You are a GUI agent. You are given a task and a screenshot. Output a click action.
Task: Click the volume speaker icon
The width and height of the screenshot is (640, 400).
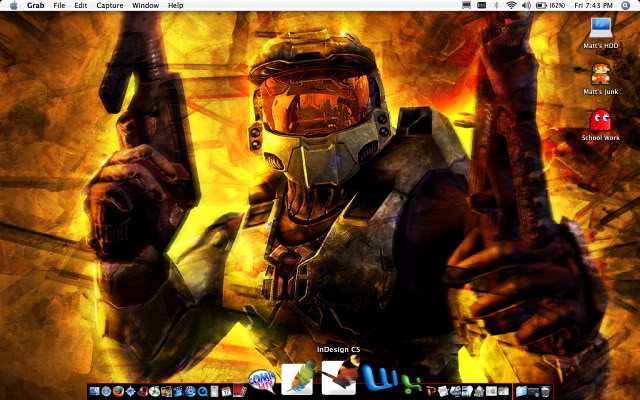tap(527, 5)
